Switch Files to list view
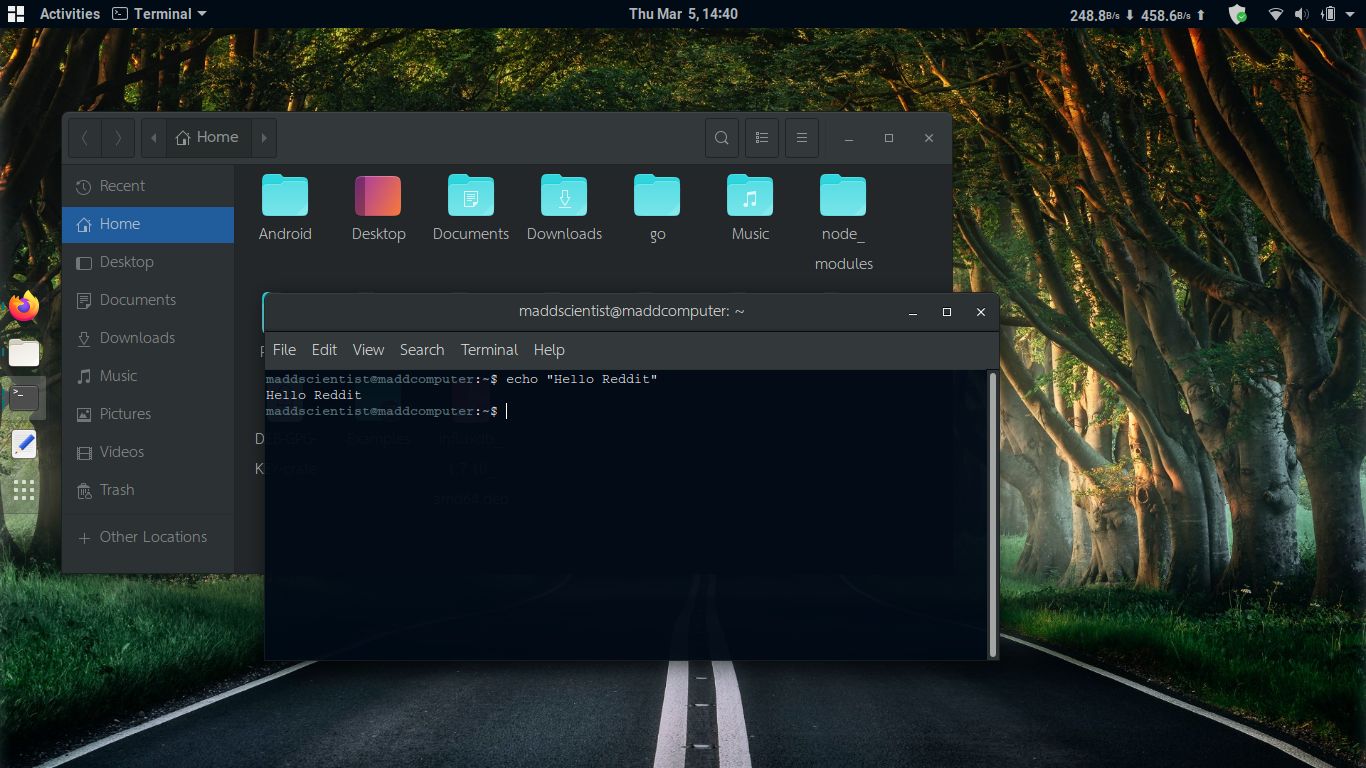 click(x=762, y=137)
